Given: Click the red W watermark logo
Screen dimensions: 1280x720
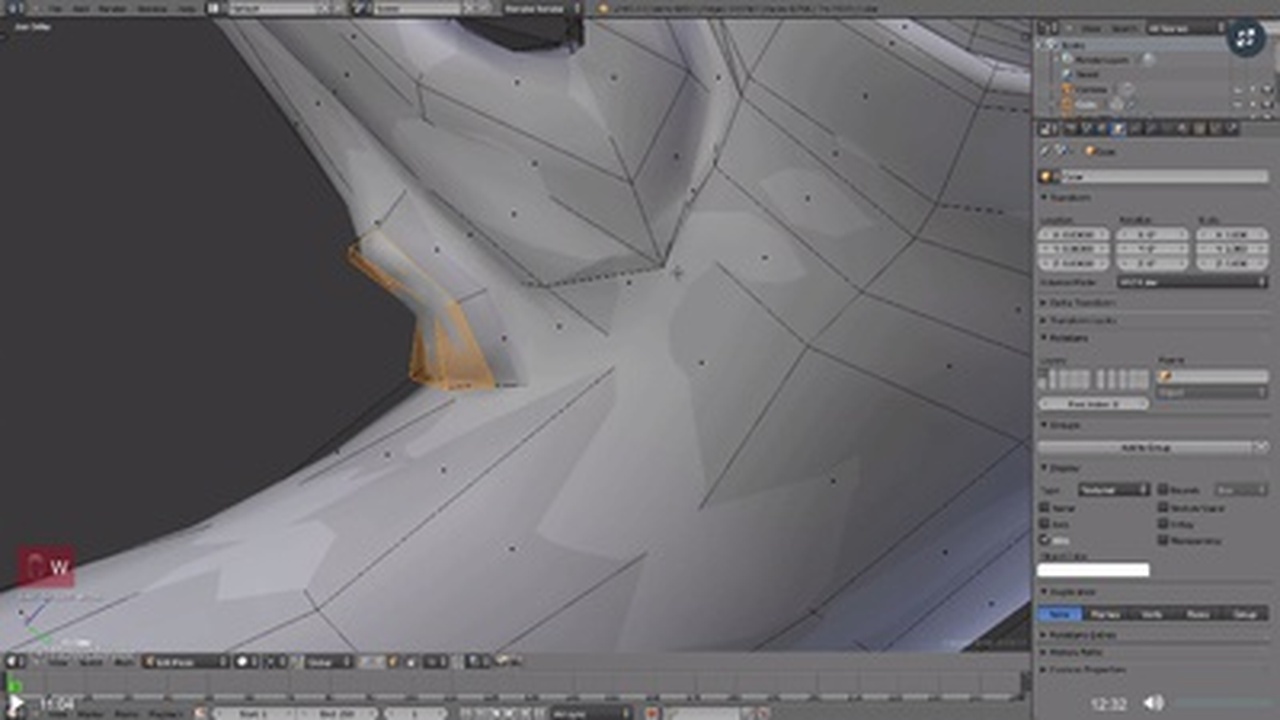Looking at the screenshot, I should click(x=46, y=568).
